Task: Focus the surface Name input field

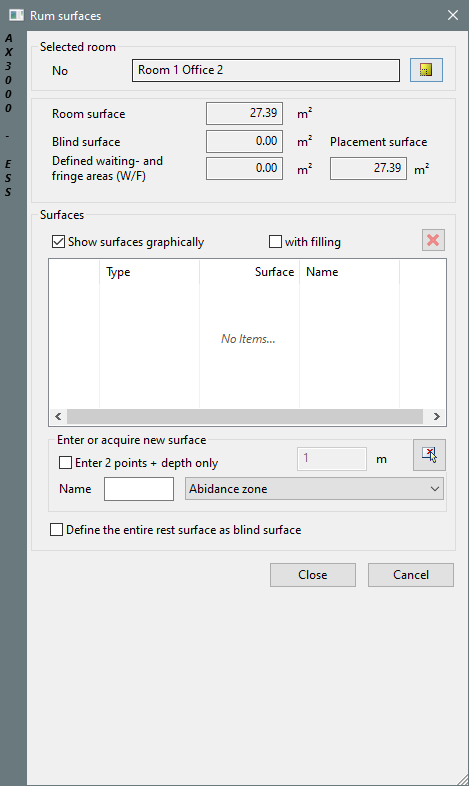Action: [139, 489]
